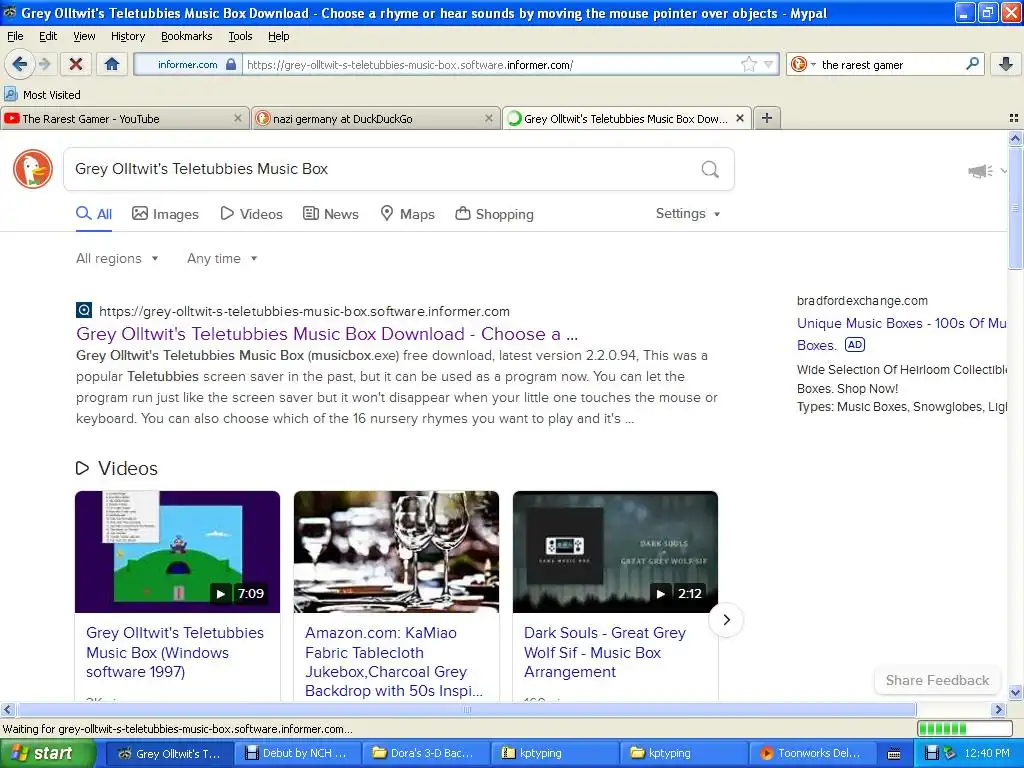Switch to nazi germany DuckDuckGo tab
The height and width of the screenshot is (768, 1024).
(x=376, y=119)
